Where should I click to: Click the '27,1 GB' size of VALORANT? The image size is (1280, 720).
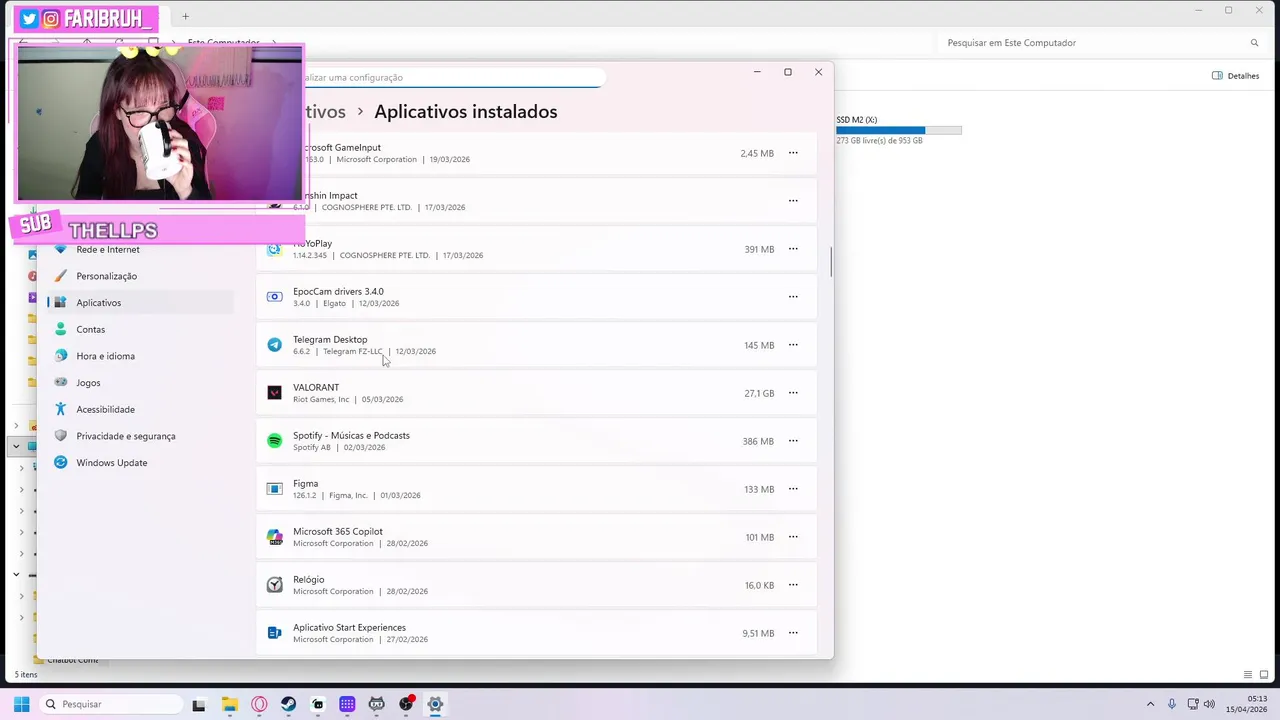[759, 393]
